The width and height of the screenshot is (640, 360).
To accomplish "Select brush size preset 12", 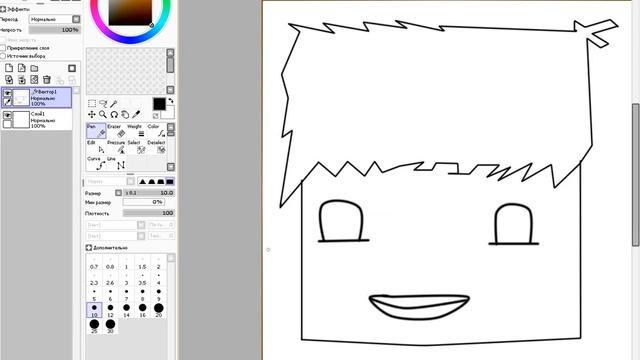I will pyautogui.click(x=110, y=311).
